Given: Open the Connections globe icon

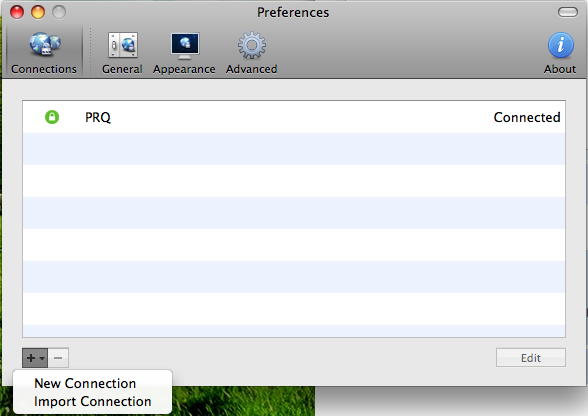Looking at the screenshot, I should point(45,44).
